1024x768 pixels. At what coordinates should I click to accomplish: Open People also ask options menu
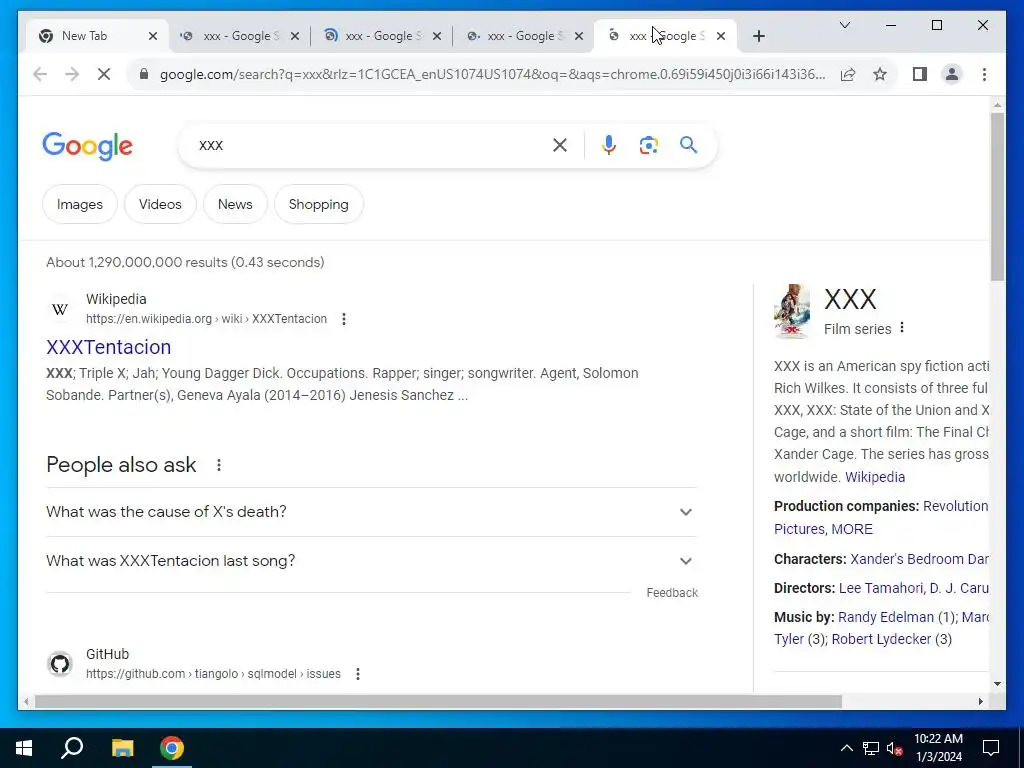tap(219, 465)
